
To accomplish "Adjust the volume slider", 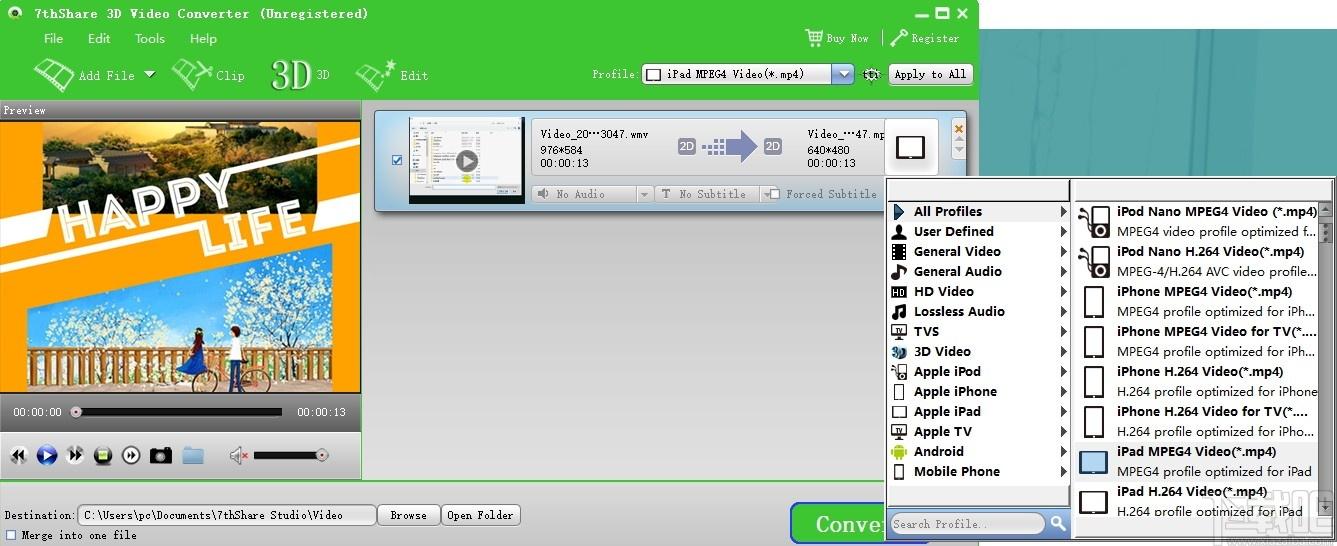I will click(x=290, y=456).
